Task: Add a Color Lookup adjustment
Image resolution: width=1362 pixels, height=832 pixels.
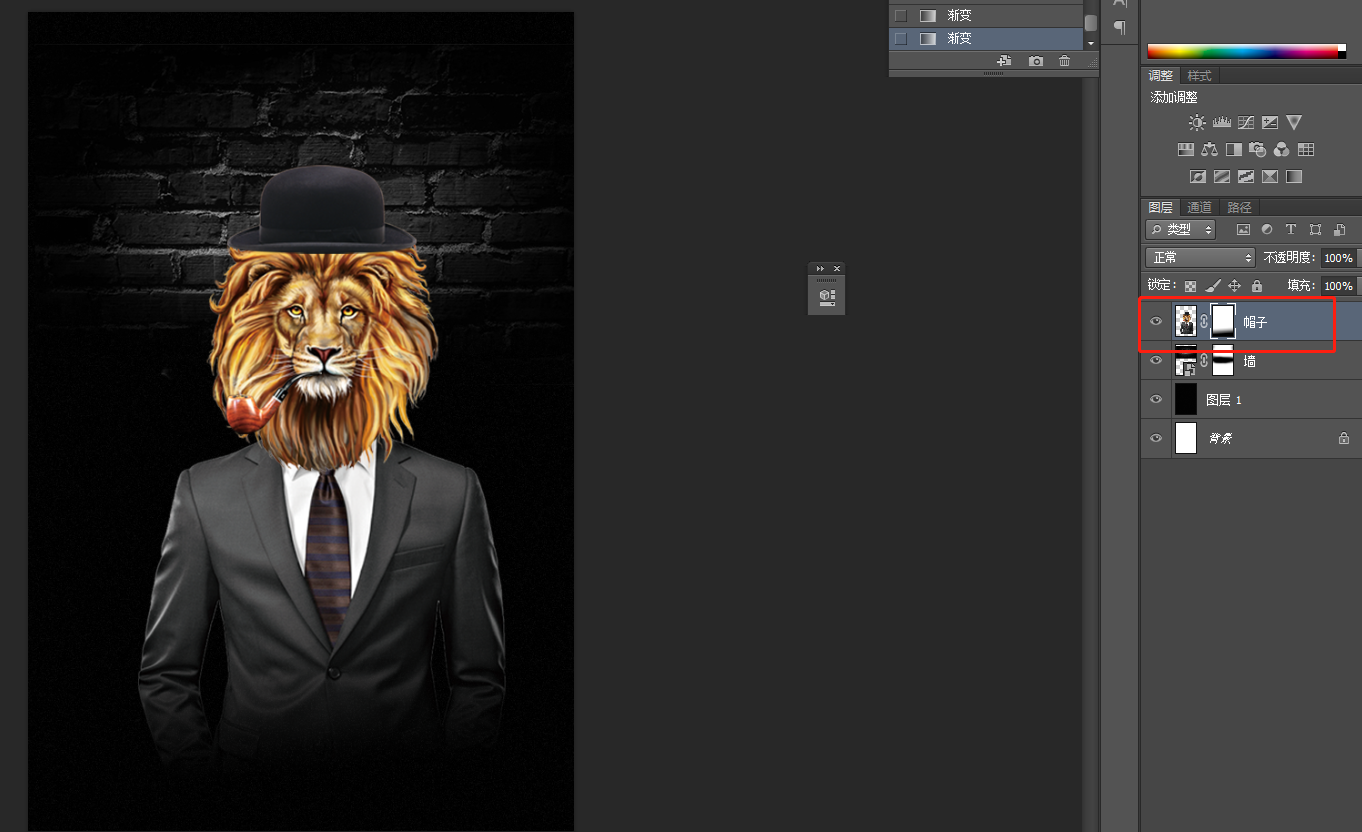Action: 1306,150
